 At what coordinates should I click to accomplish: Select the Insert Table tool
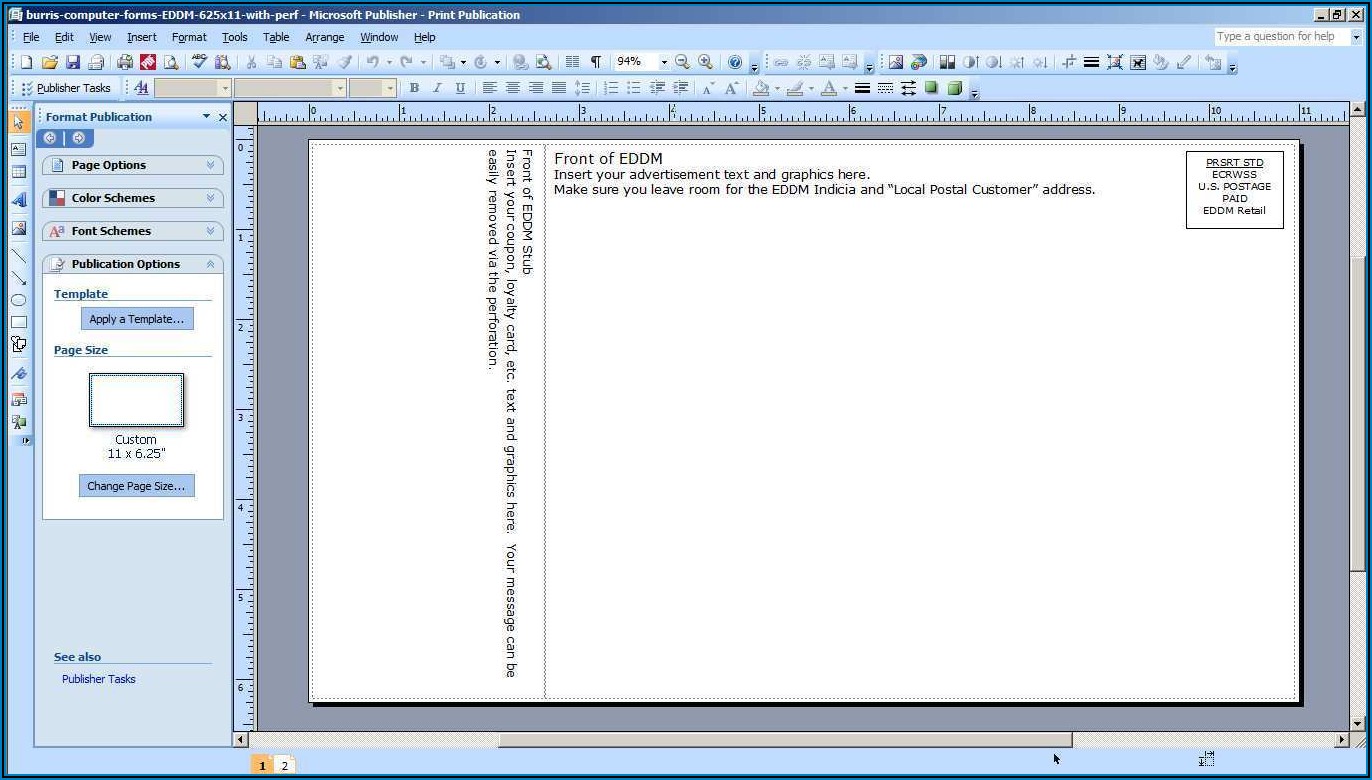pos(18,172)
